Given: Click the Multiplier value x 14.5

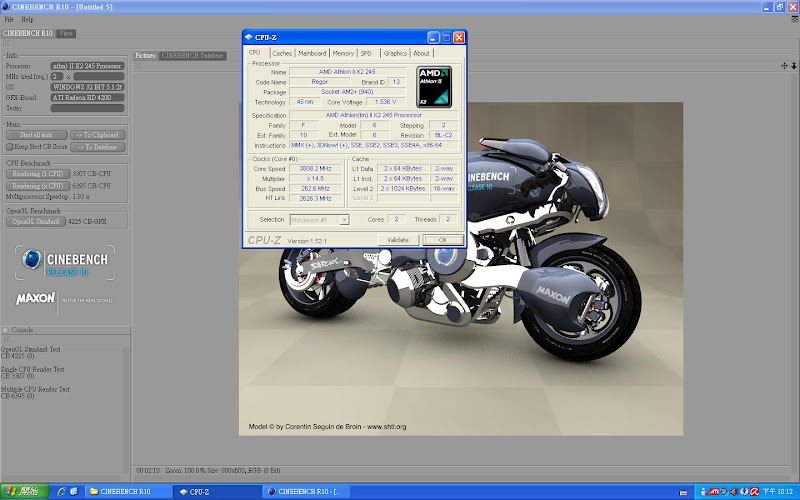Looking at the screenshot, I should (x=315, y=179).
